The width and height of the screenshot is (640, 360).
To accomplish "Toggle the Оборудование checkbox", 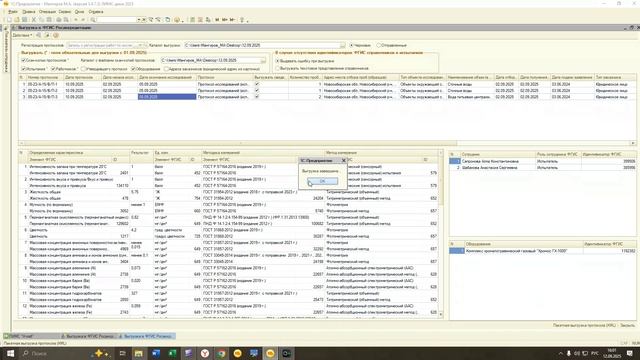I will click(x=133, y=69).
